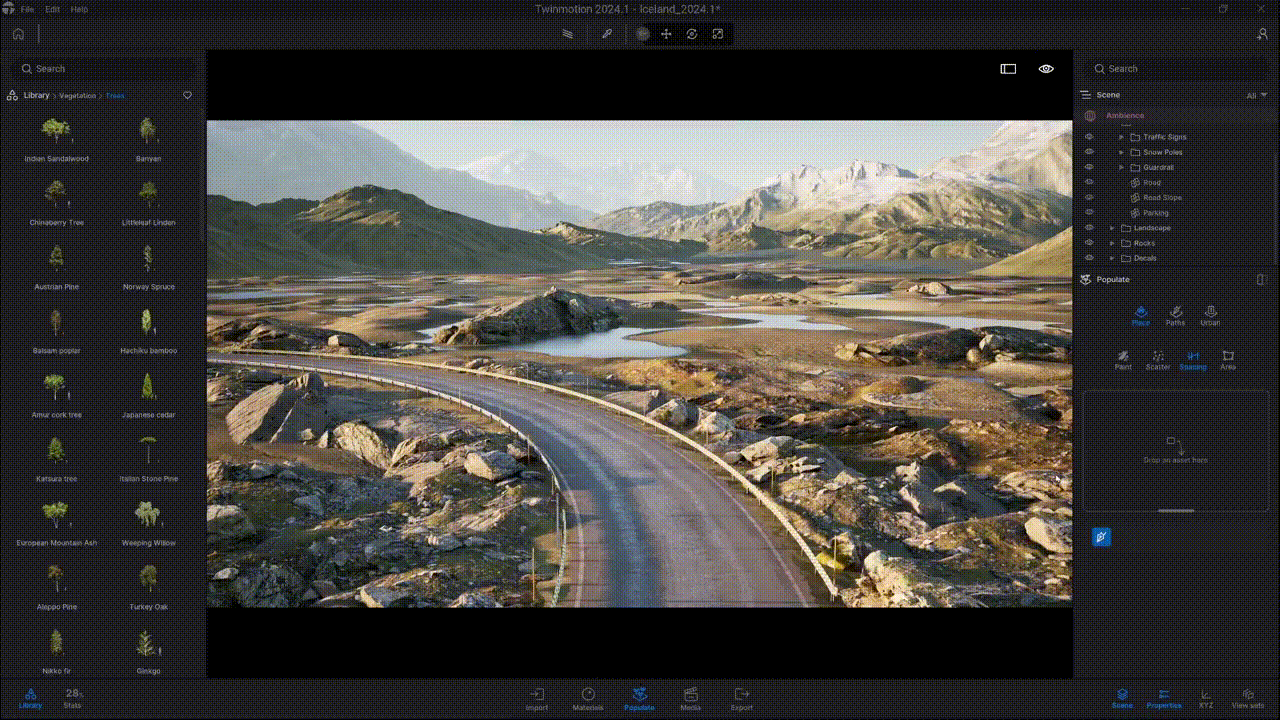The height and width of the screenshot is (720, 1280).
Task: Activate the Scale gizmo tool
Action: [718, 34]
